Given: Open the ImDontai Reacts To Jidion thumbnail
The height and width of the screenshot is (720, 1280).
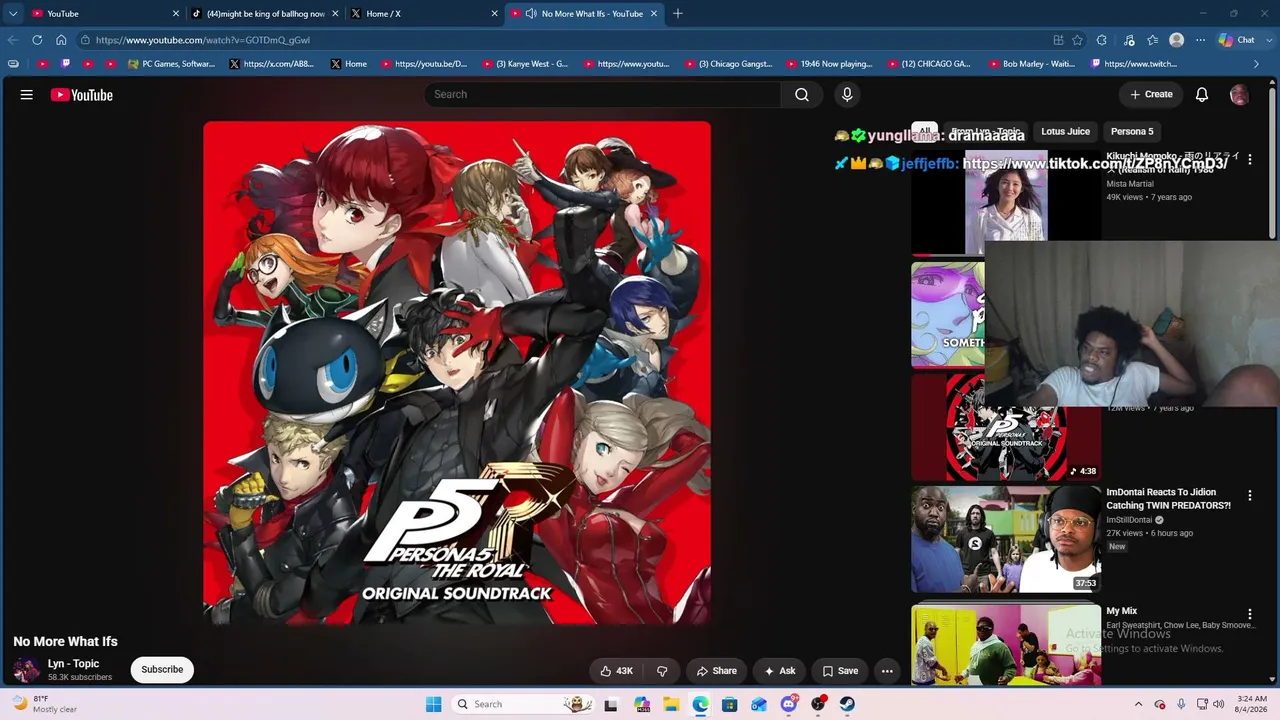Looking at the screenshot, I should point(1006,540).
